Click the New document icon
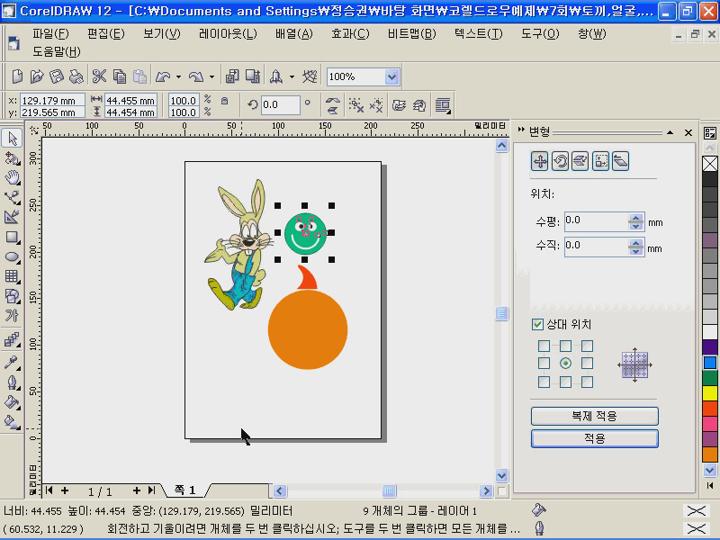The width and height of the screenshot is (720, 540). pos(17,76)
